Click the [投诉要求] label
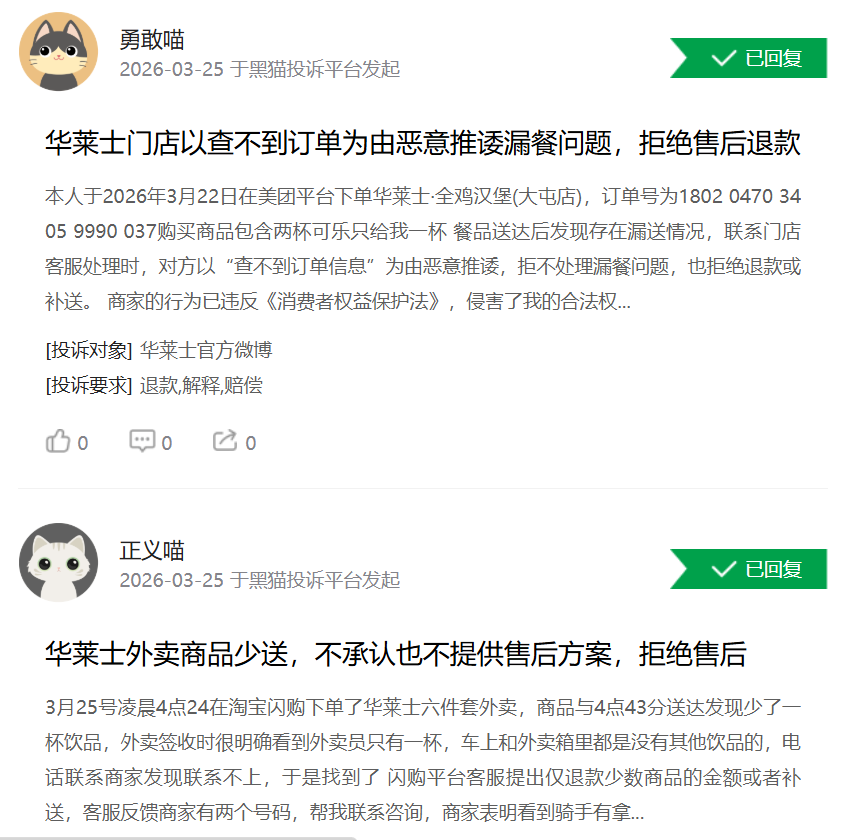852x840 pixels. click(x=89, y=385)
